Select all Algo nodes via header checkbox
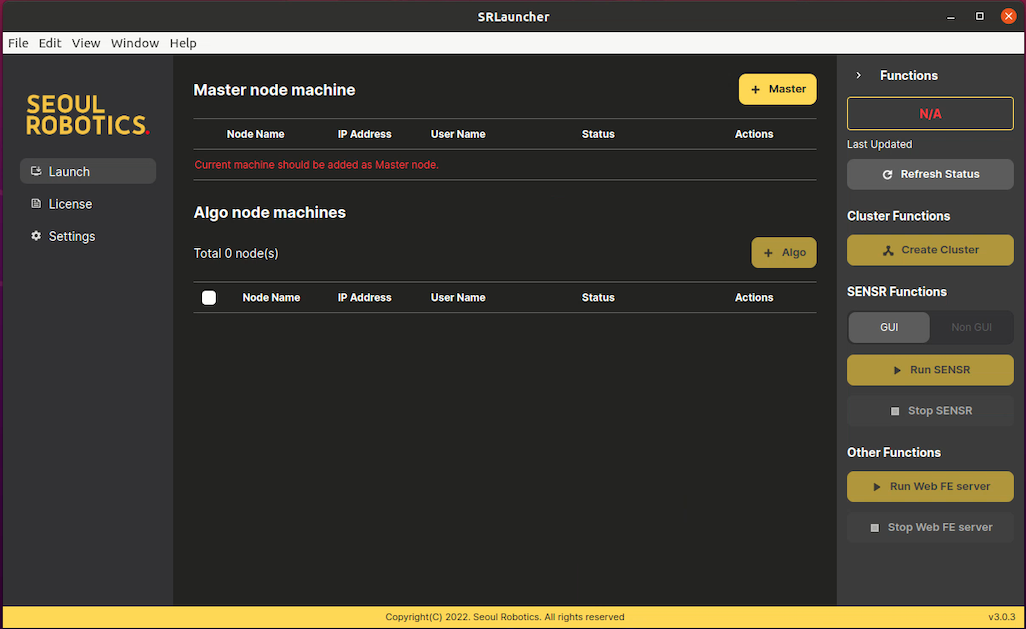This screenshot has height=629, width=1026. click(210, 297)
